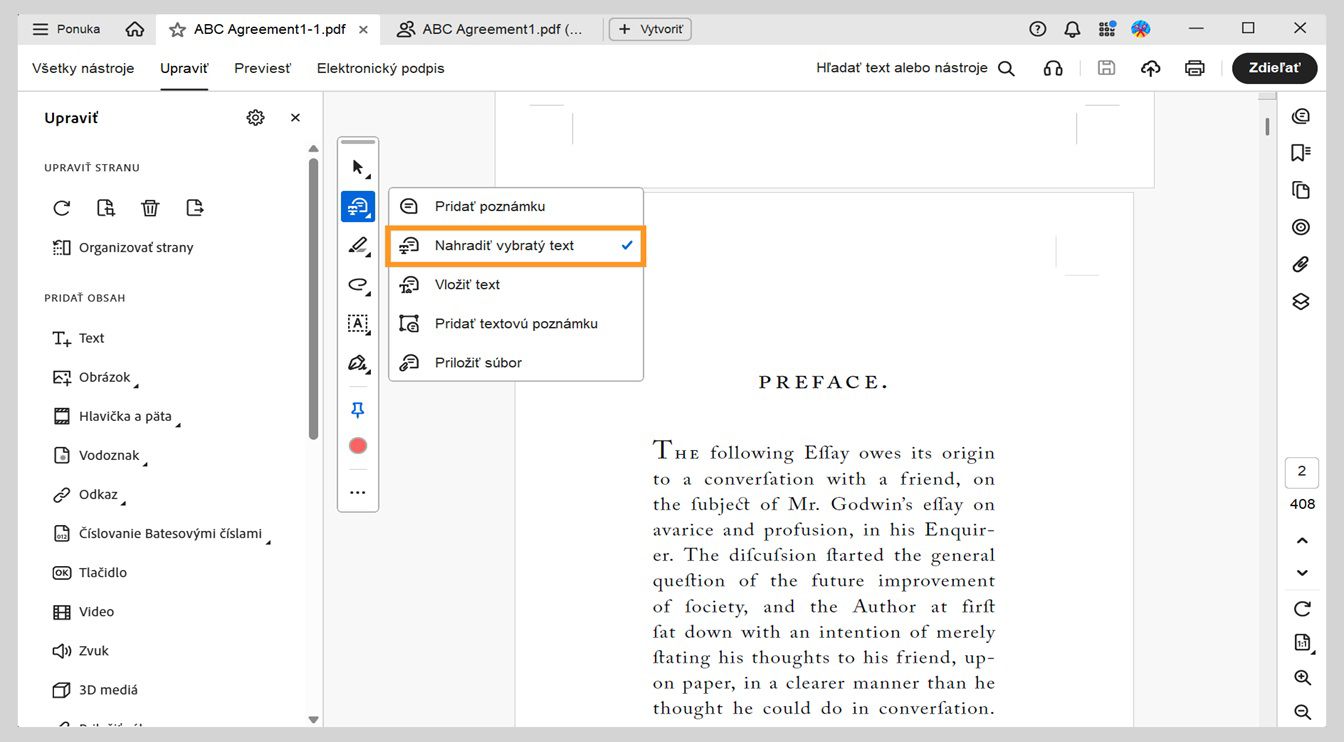Image resolution: width=1344 pixels, height=742 pixels.
Task: Choose Vložiť text from the menu
Action: (x=516, y=284)
